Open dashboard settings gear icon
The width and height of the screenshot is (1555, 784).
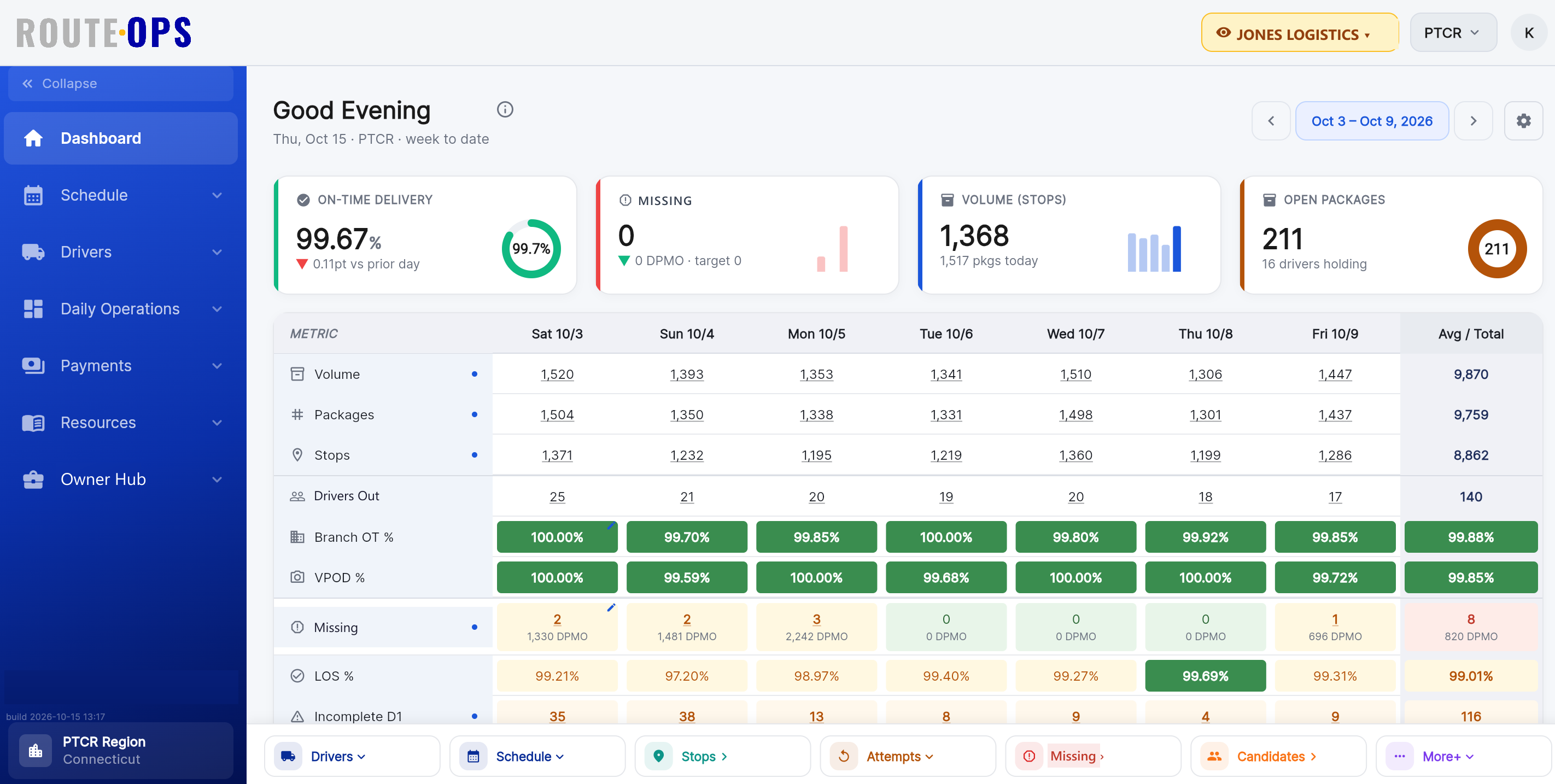click(x=1523, y=121)
